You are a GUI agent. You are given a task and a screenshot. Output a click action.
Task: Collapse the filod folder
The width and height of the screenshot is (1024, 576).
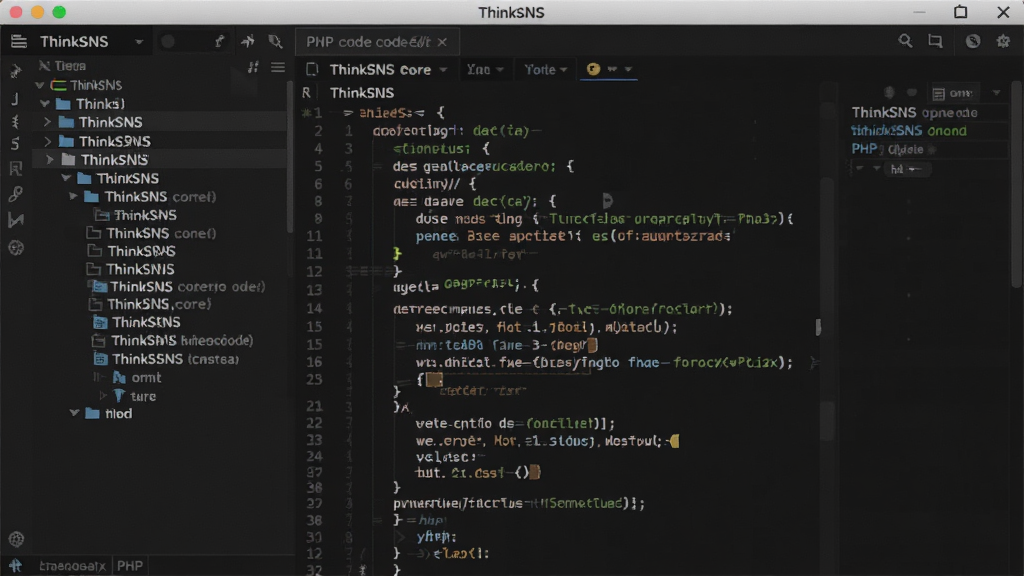[74, 413]
